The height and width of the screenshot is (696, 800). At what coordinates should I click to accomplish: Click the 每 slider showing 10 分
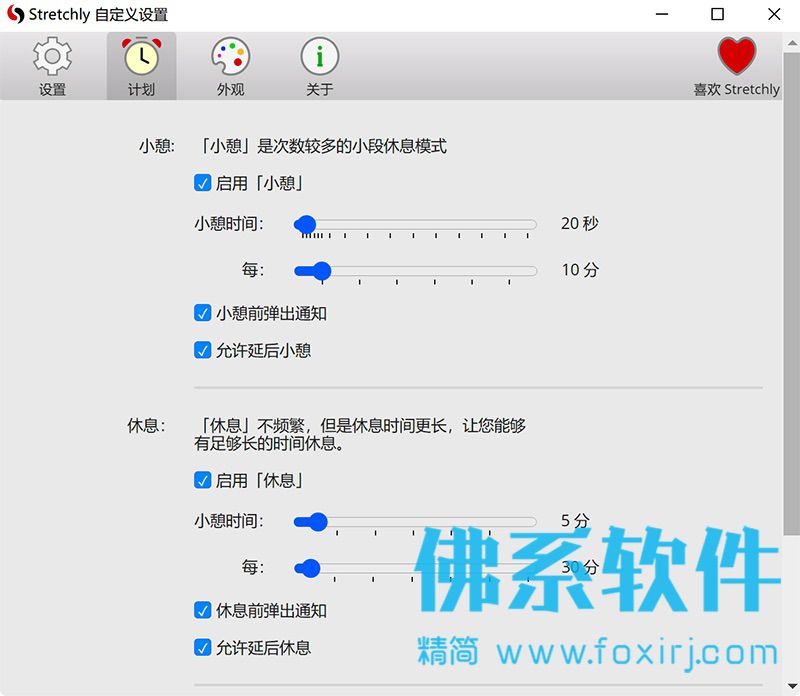click(415, 271)
